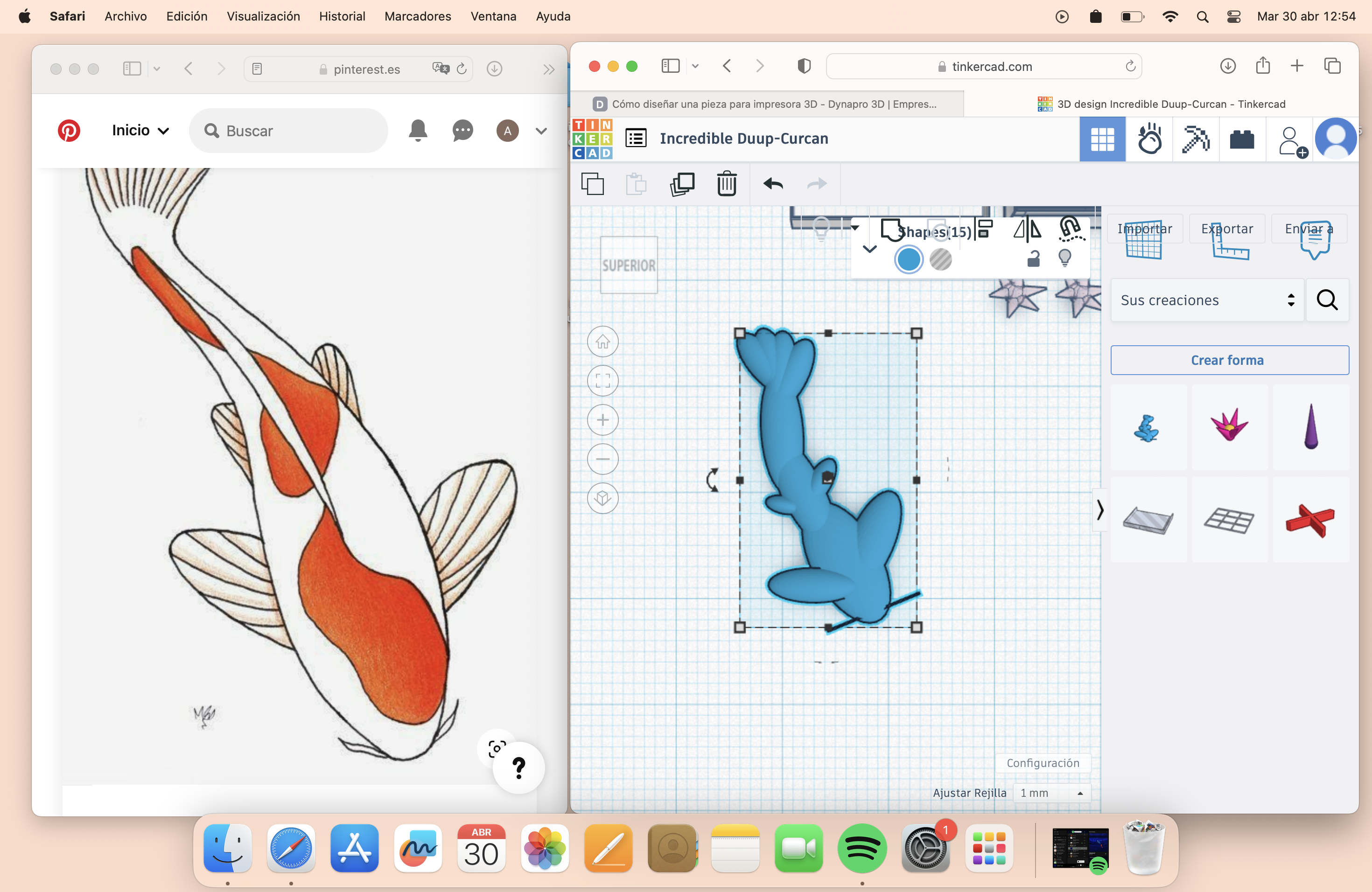Viewport: 1372px width, 892px height.
Task: Open the Configuración button
Action: click(1042, 763)
